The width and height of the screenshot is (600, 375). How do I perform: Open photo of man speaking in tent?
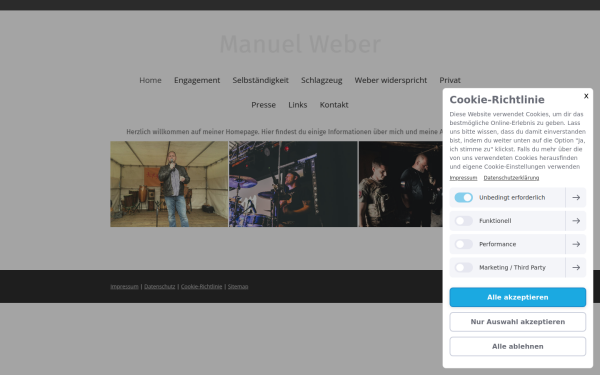169,184
